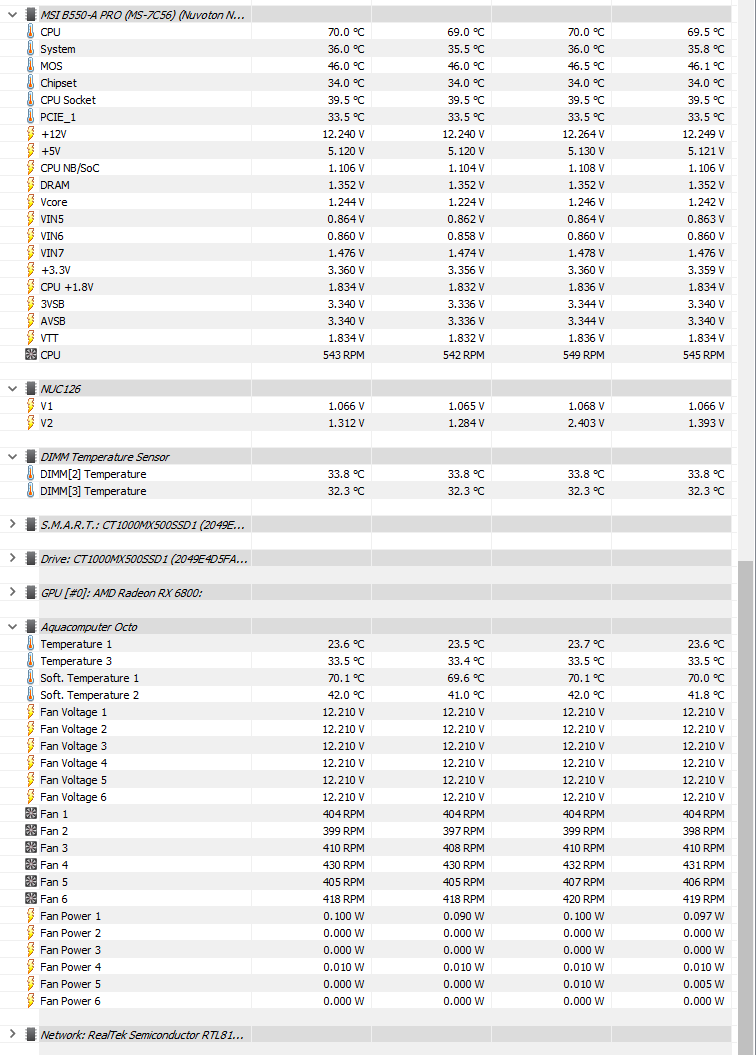Select the Temperature 3 row label
Viewport: 756px width, 1055px height.
pyautogui.click(x=76, y=661)
